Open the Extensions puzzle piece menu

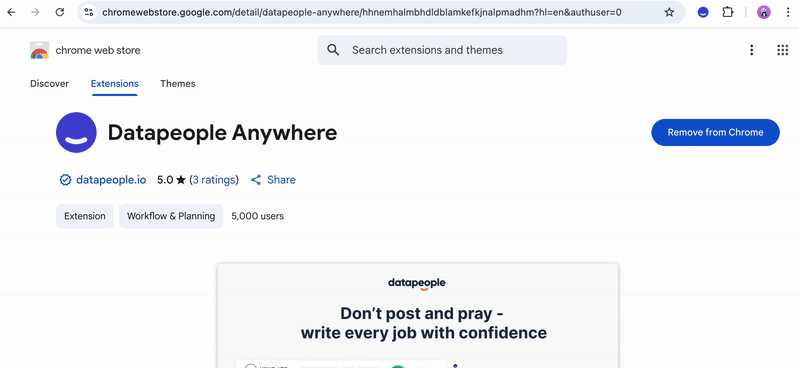tap(728, 12)
